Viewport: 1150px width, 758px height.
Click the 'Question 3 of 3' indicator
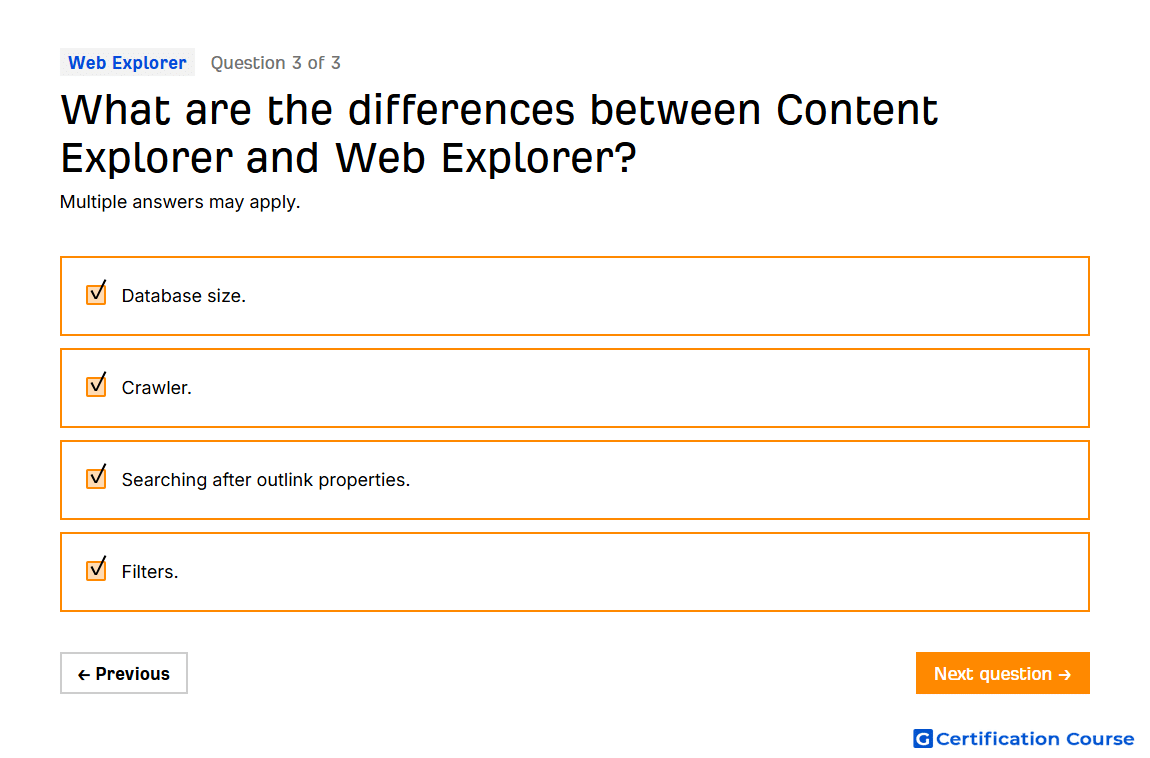pos(276,63)
